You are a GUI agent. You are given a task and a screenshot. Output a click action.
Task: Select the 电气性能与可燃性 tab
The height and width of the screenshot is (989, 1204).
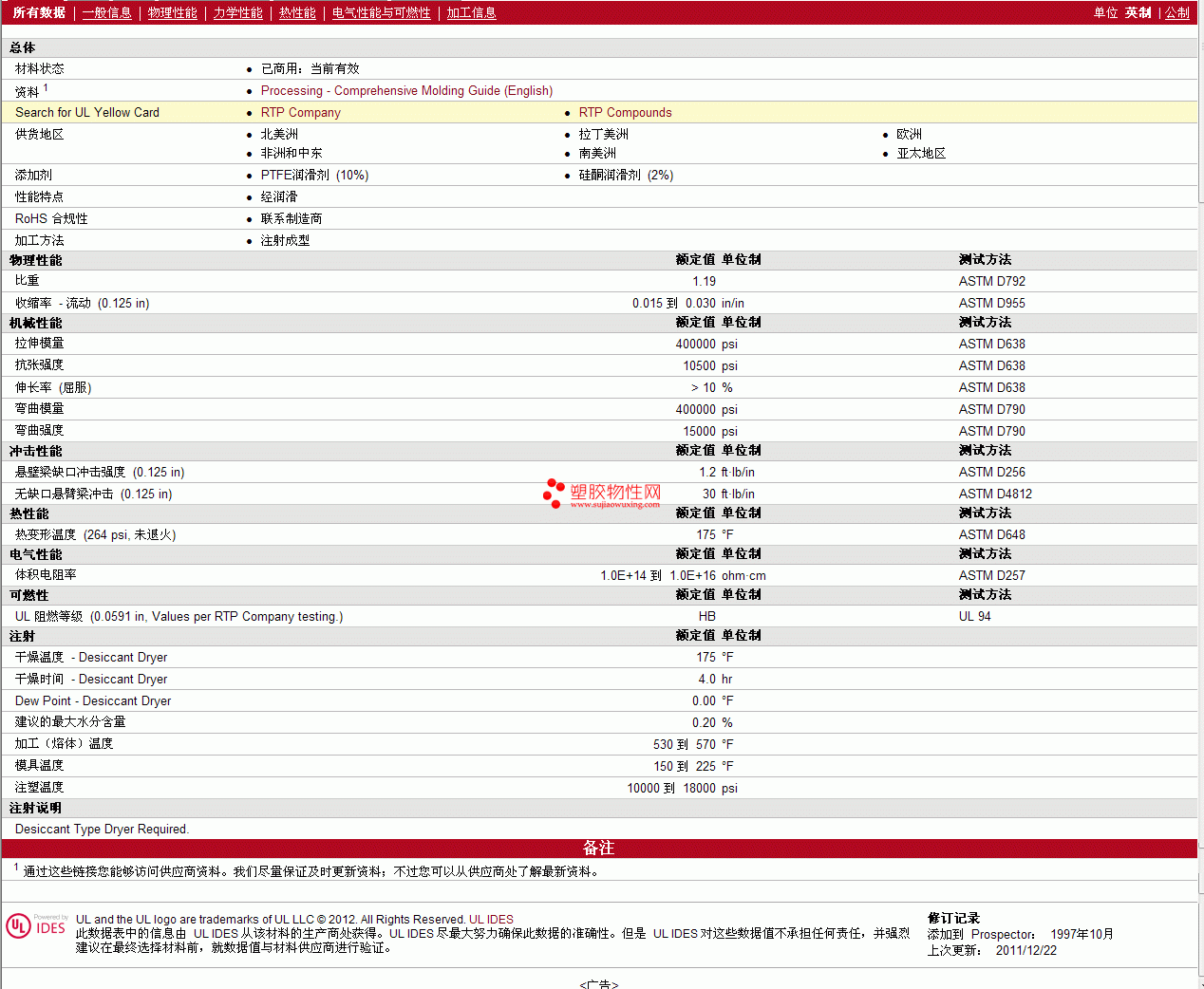pyautogui.click(x=381, y=12)
